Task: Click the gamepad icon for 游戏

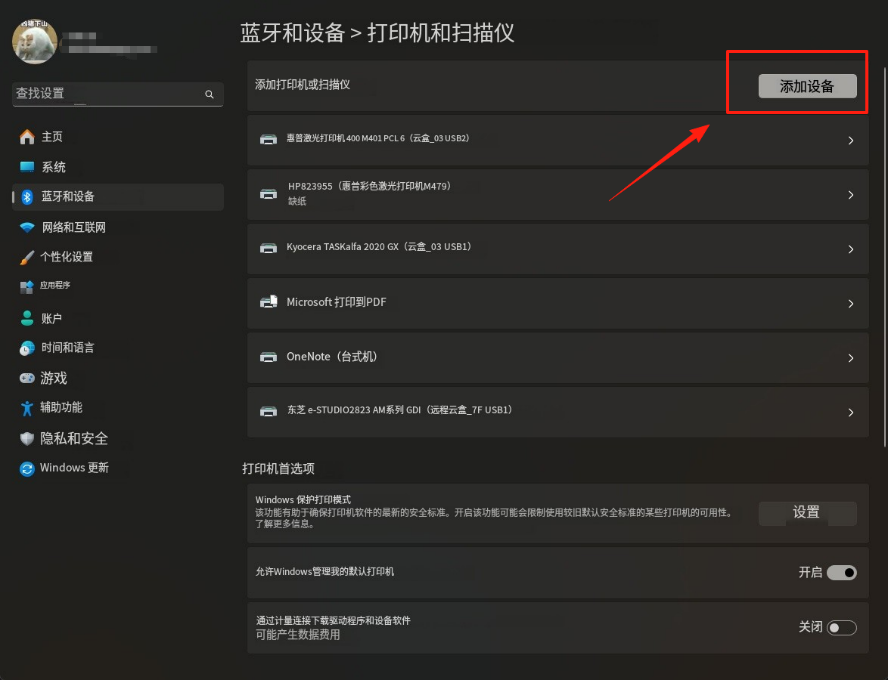Action: pyautogui.click(x=27, y=378)
